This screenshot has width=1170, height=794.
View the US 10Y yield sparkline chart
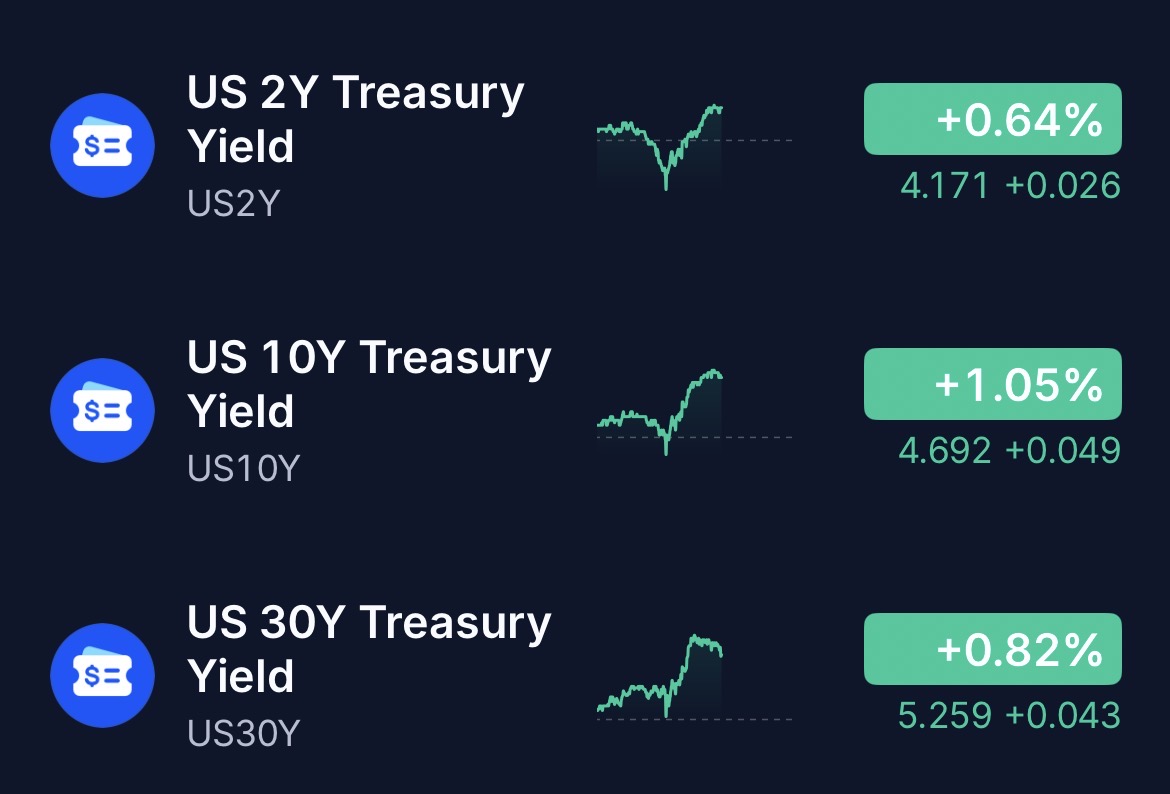694,412
